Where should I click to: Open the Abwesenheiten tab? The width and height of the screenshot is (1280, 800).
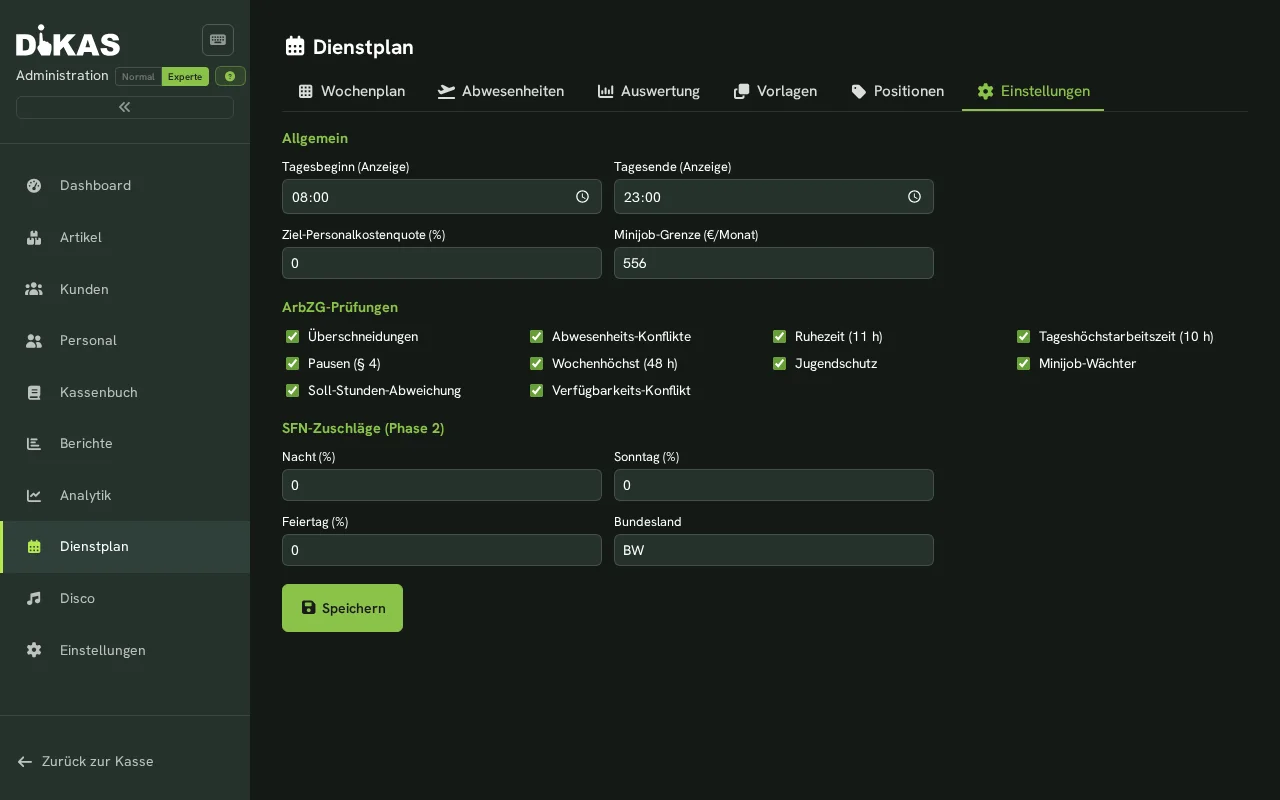pos(501,91)
